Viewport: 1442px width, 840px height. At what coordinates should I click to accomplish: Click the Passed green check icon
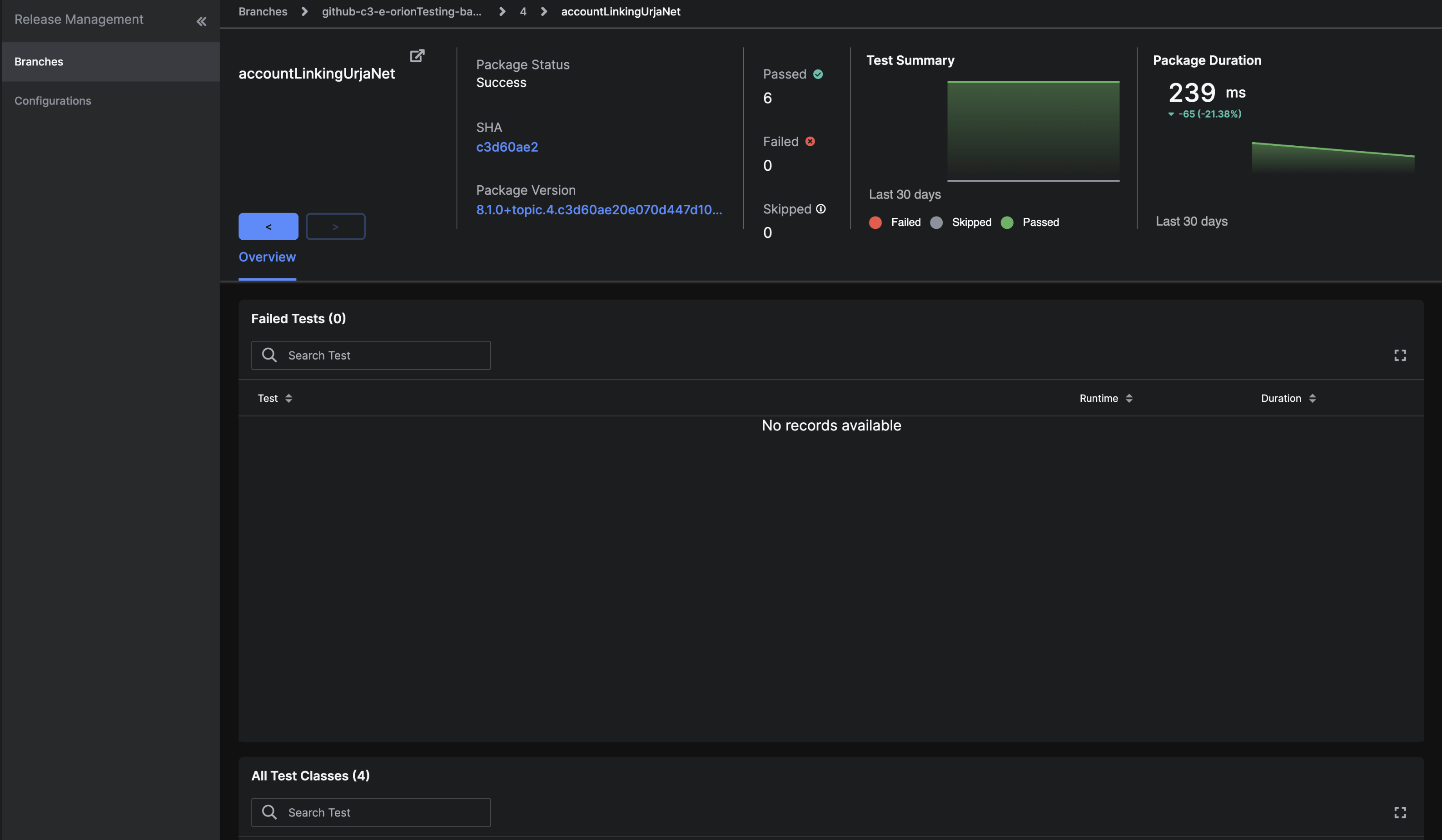(818, 74)
